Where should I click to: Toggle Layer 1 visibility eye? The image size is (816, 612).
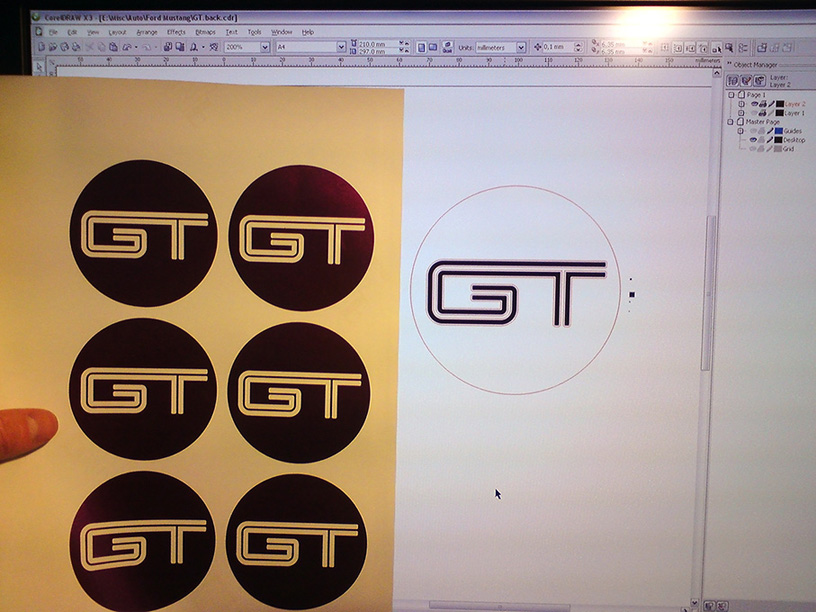click(x=754, y=113)
